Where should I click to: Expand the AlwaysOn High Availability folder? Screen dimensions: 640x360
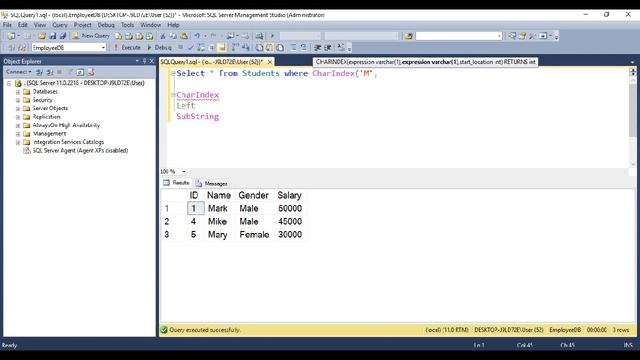pos(18,126)
